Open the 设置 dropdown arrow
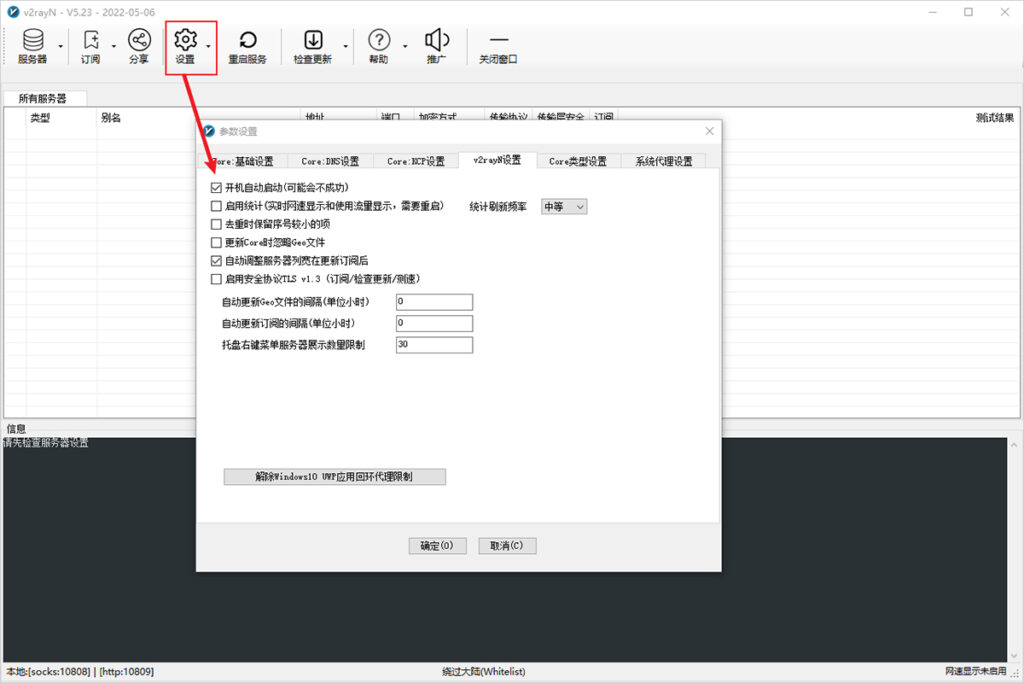This screenshot has height=683, width=1024. point(208,48)
